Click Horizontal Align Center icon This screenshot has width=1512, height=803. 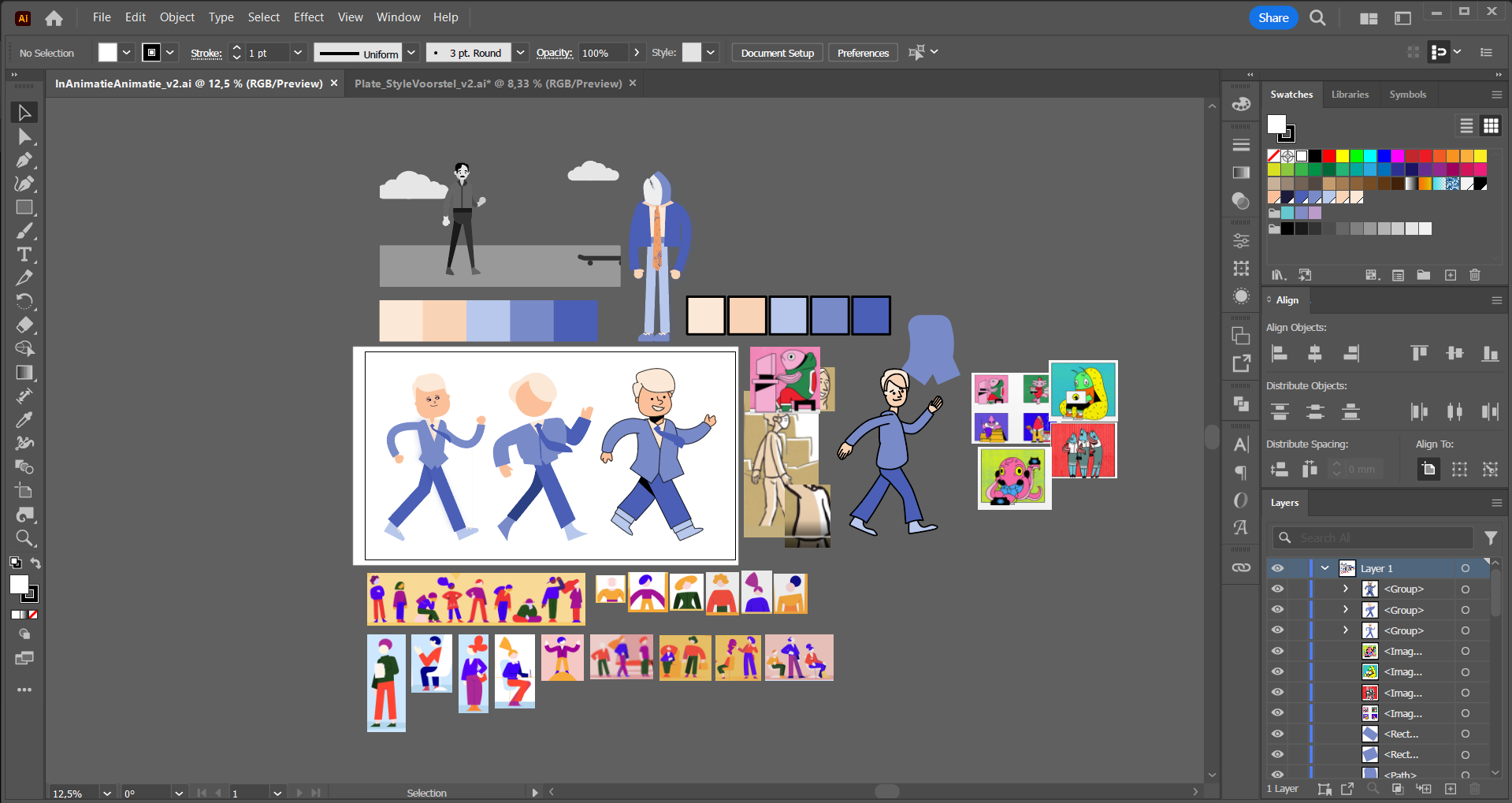[x=1315, y=354]
